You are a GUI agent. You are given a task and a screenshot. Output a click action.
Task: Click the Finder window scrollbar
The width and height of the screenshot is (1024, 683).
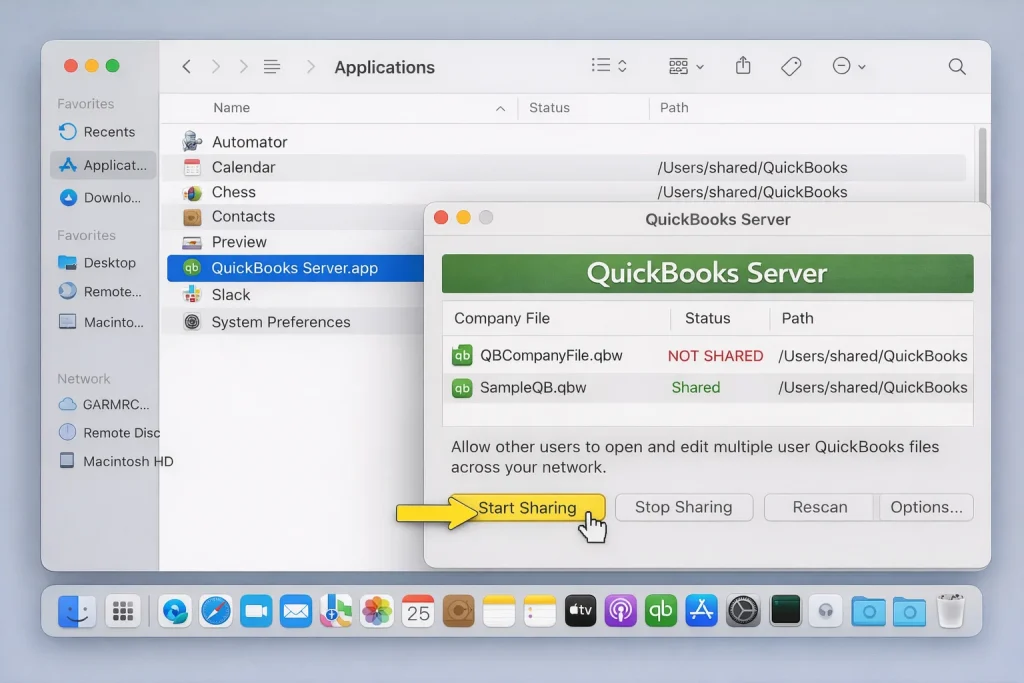coord(982,165)
